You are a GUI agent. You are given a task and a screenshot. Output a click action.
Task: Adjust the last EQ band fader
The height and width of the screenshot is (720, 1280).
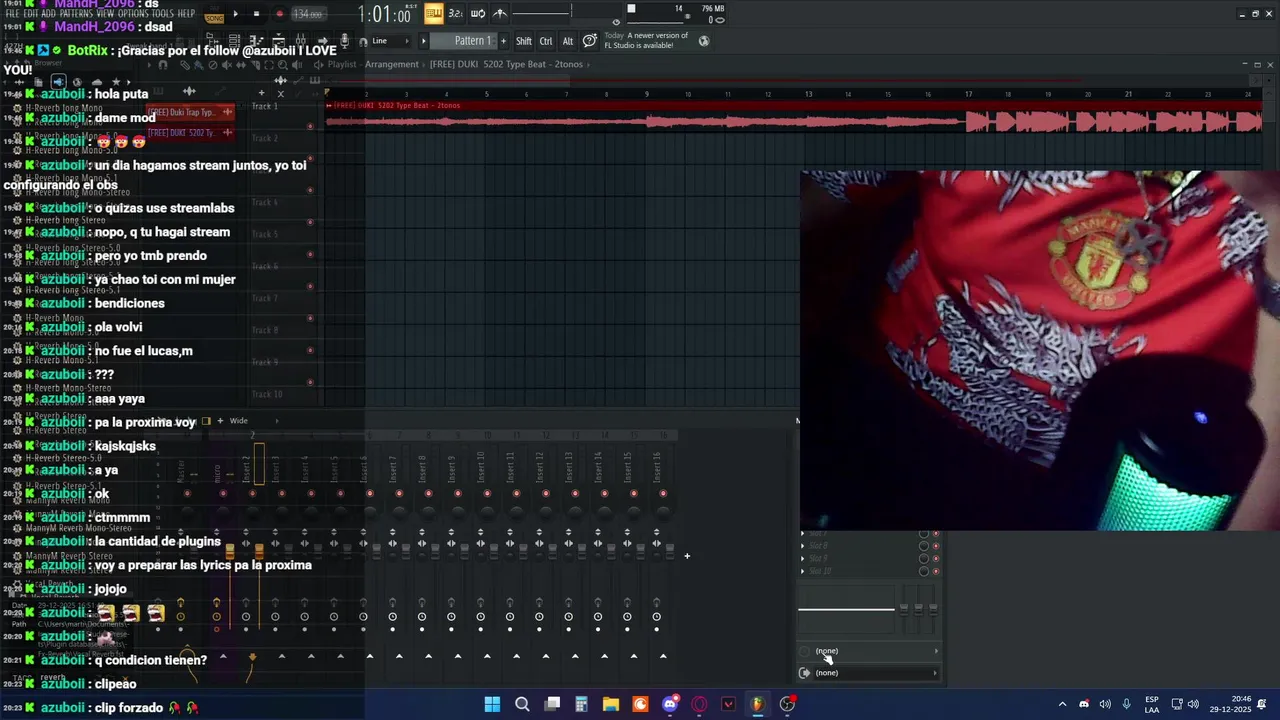pos(932,609)
